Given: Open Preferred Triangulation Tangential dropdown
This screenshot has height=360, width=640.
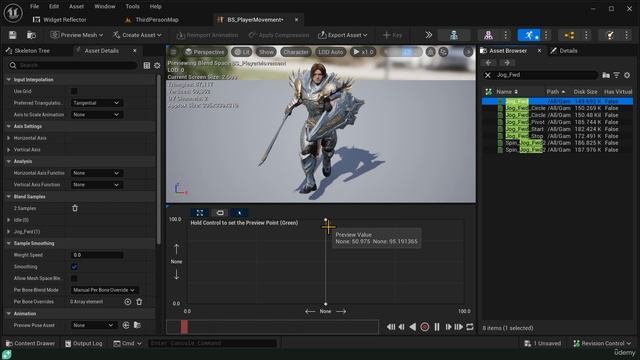Looking at the screenshot, I should (96, 103).
